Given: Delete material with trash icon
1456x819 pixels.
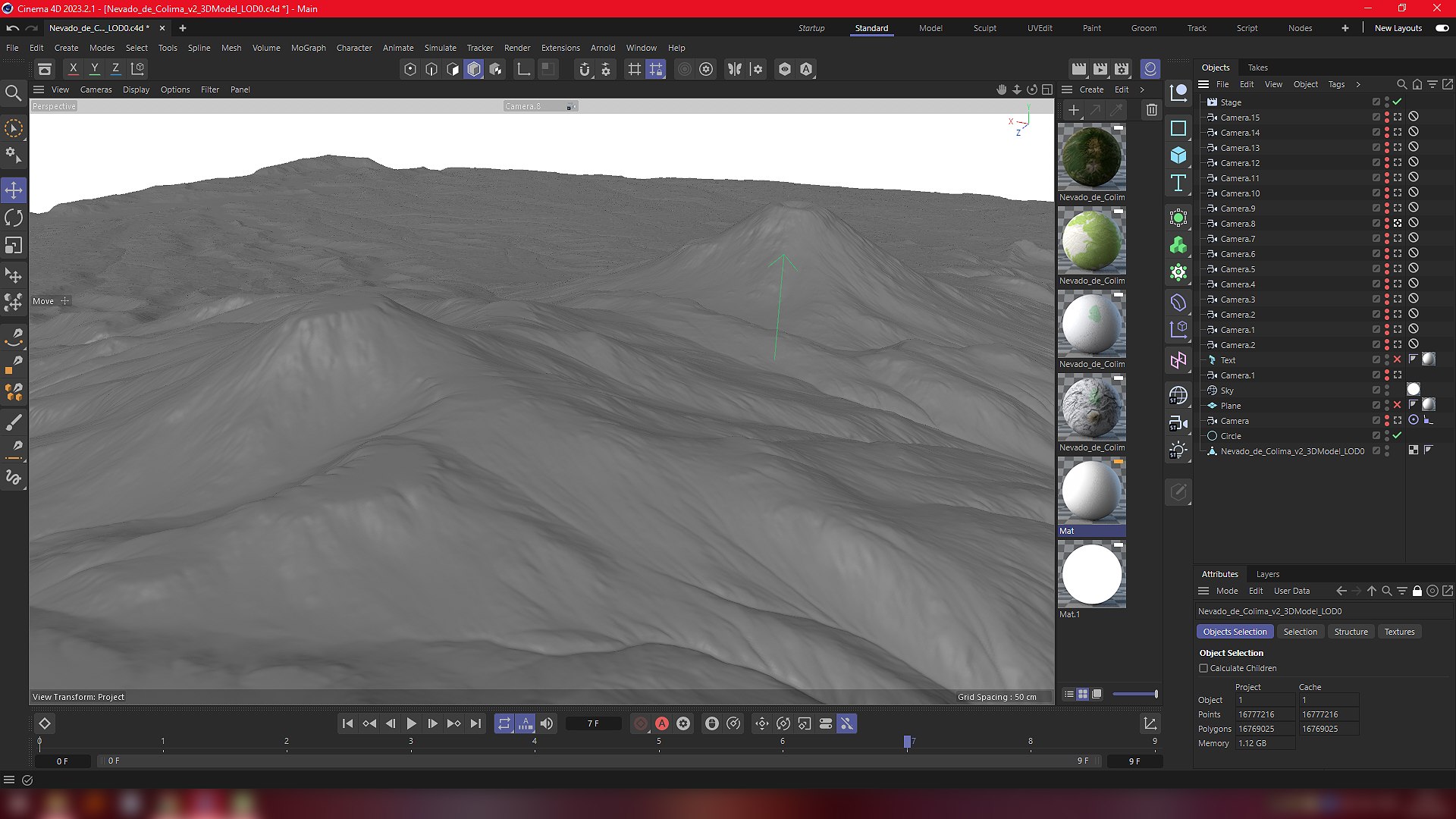Looking at the screenshot, I should click(1152, 111).
